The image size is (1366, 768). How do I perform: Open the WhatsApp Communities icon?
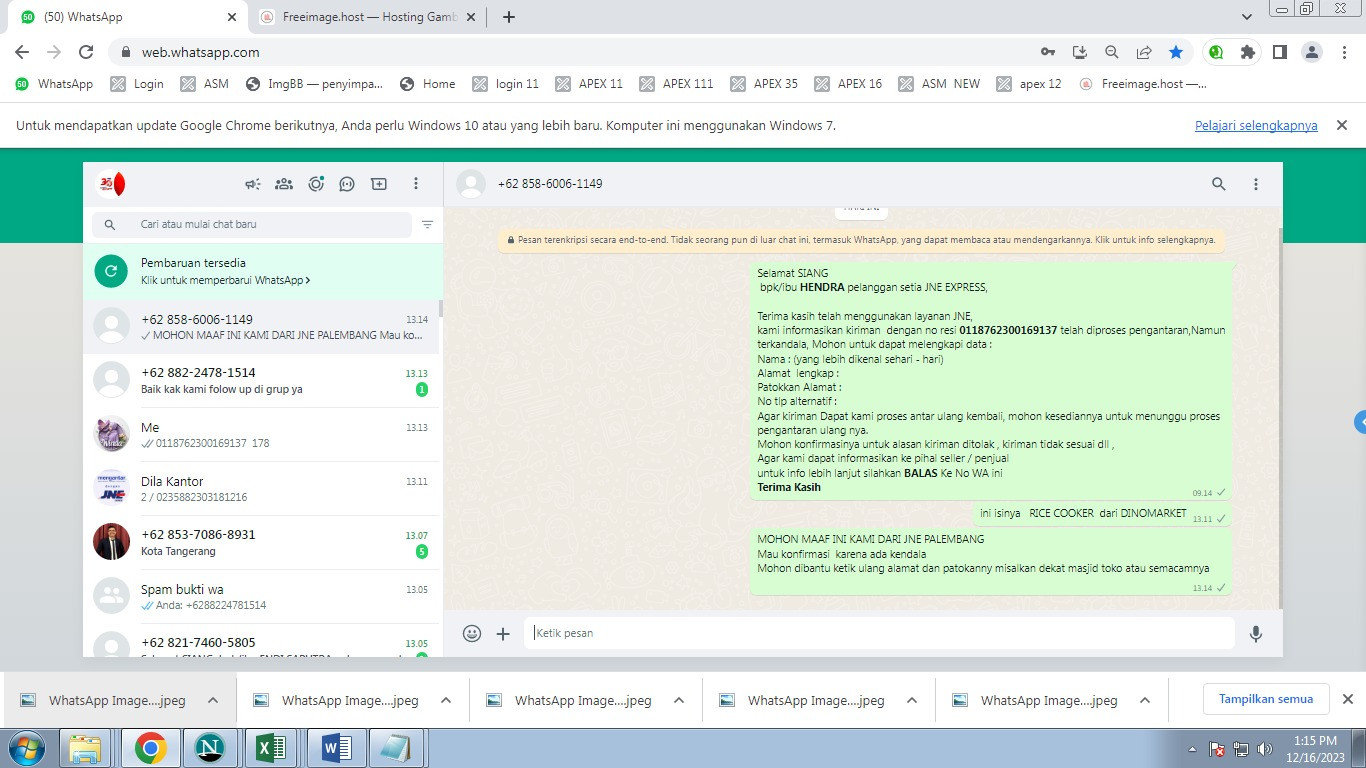tap(284, 184)
